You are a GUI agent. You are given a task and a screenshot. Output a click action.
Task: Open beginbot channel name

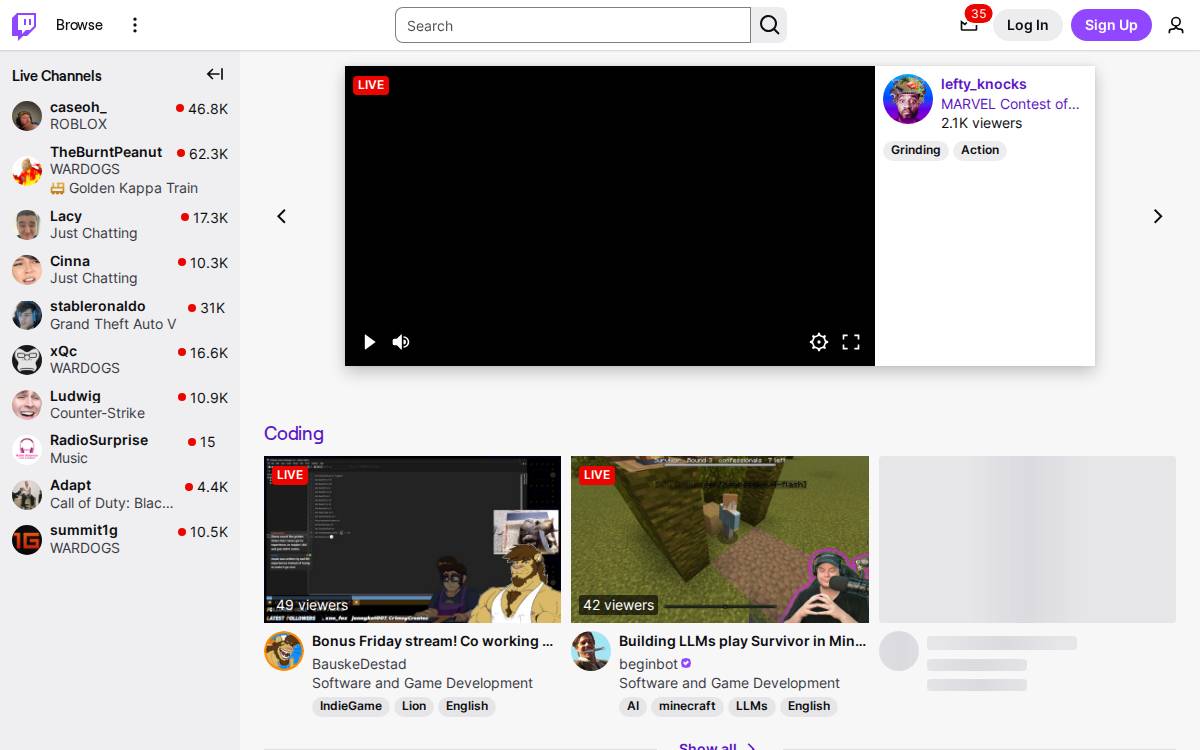tap(648, 664)
